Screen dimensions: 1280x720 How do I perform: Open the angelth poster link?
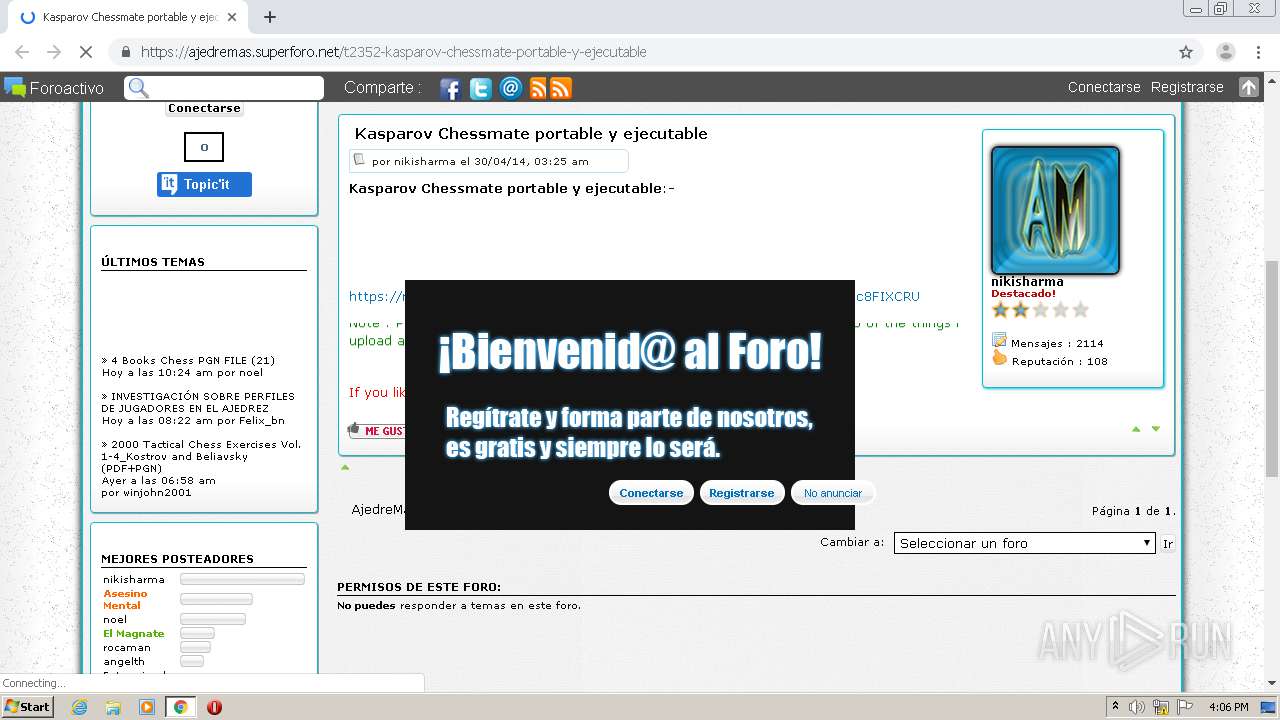click(124, 661)
